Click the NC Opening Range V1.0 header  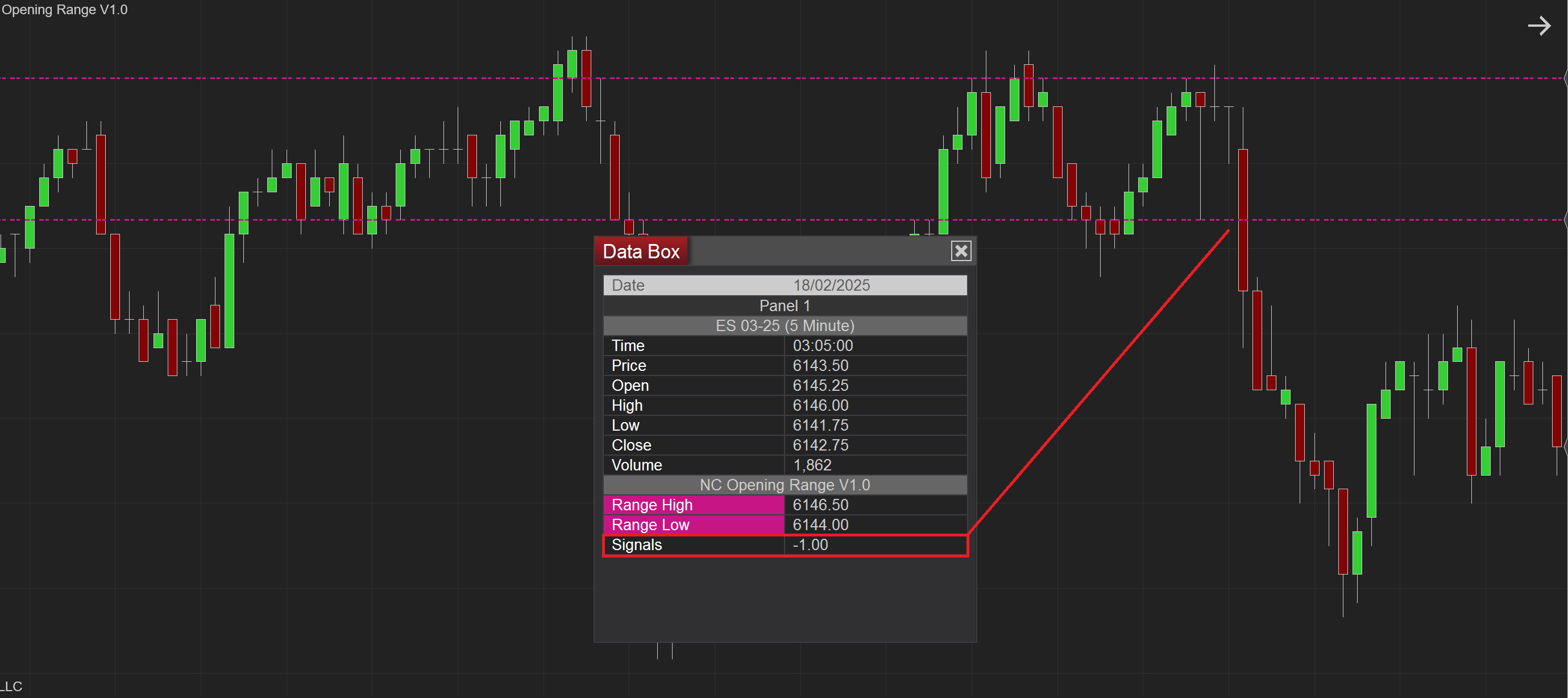pyautogui.click(x=785, y=485)
